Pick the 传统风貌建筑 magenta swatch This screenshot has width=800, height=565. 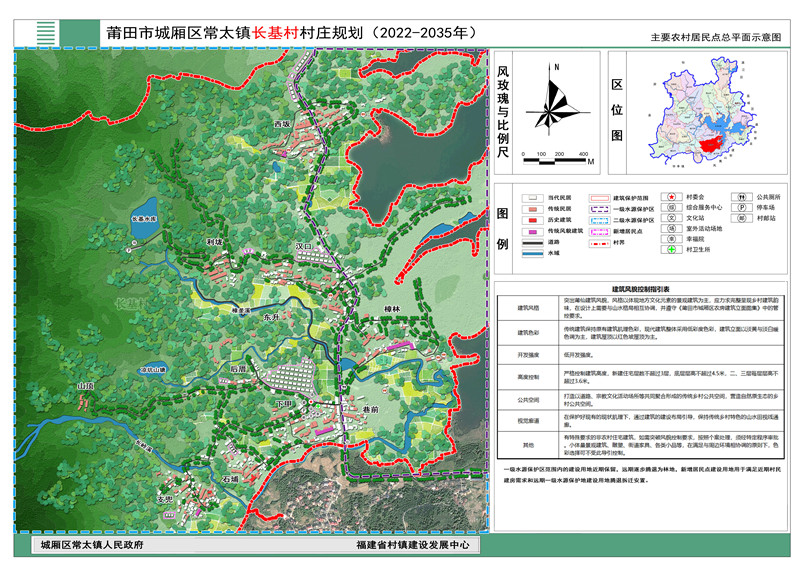530,230
